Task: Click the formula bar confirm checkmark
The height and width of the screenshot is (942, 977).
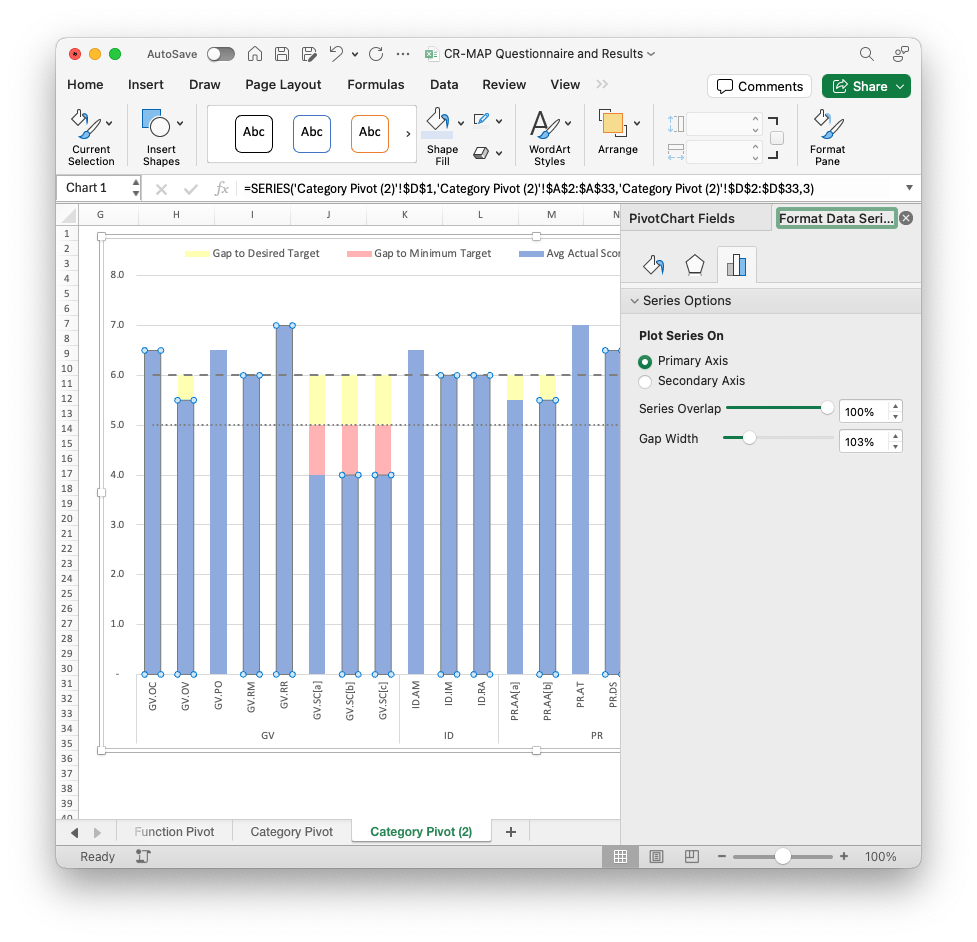Action: [191, 189]
